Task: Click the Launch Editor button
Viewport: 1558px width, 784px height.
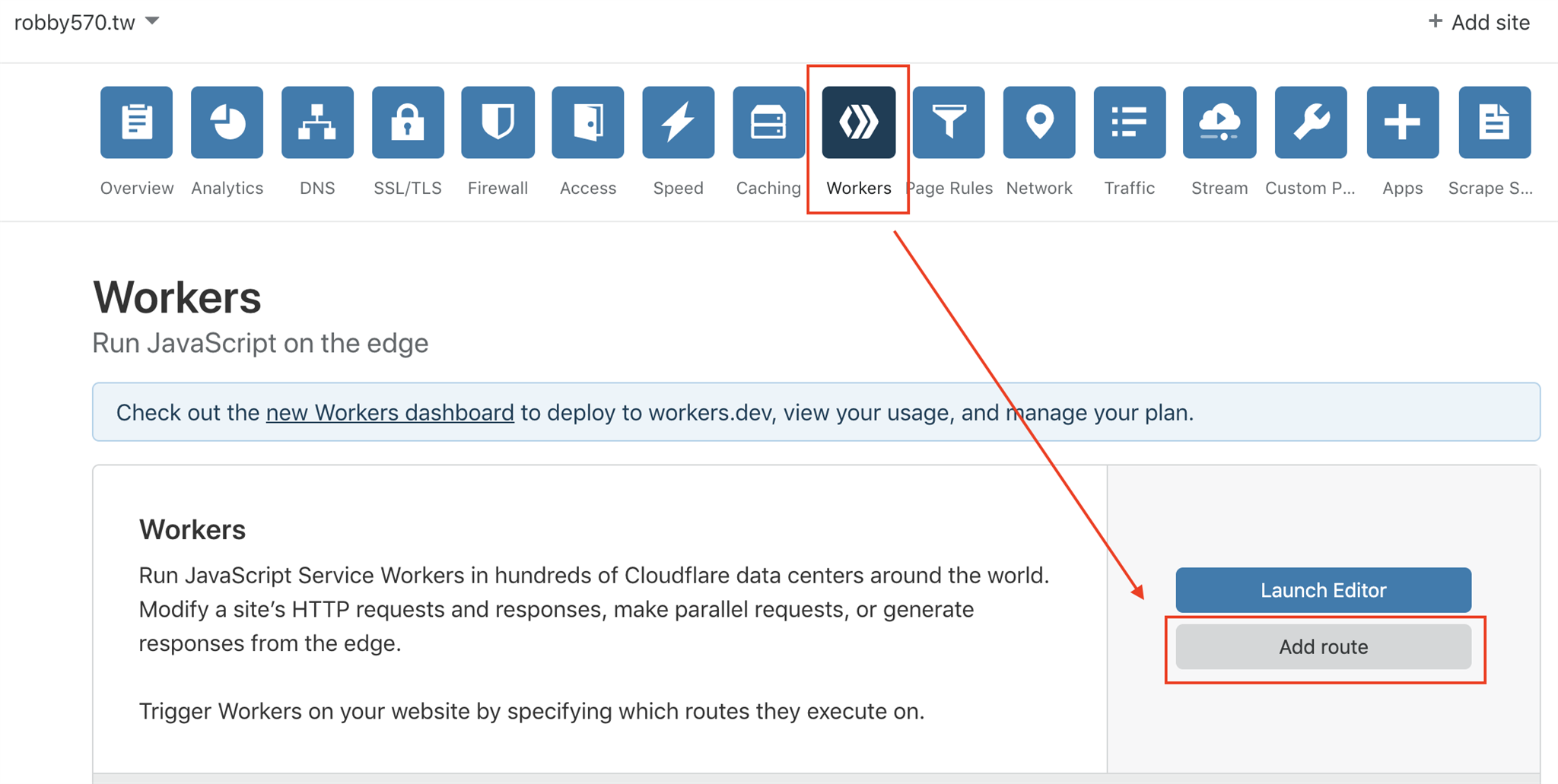Action: [1324, 590]
